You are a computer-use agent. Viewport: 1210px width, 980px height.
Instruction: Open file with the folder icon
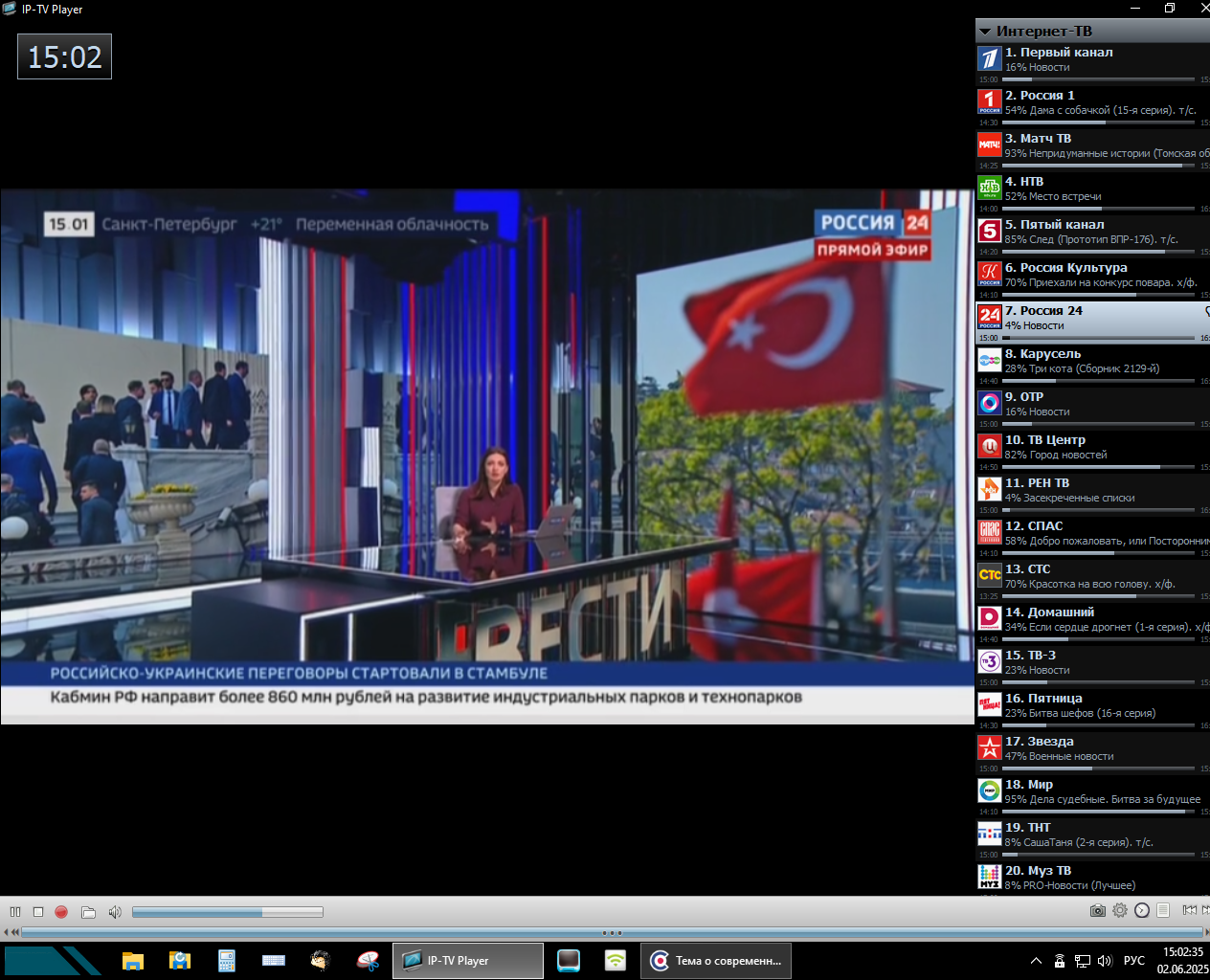[88, 912]
